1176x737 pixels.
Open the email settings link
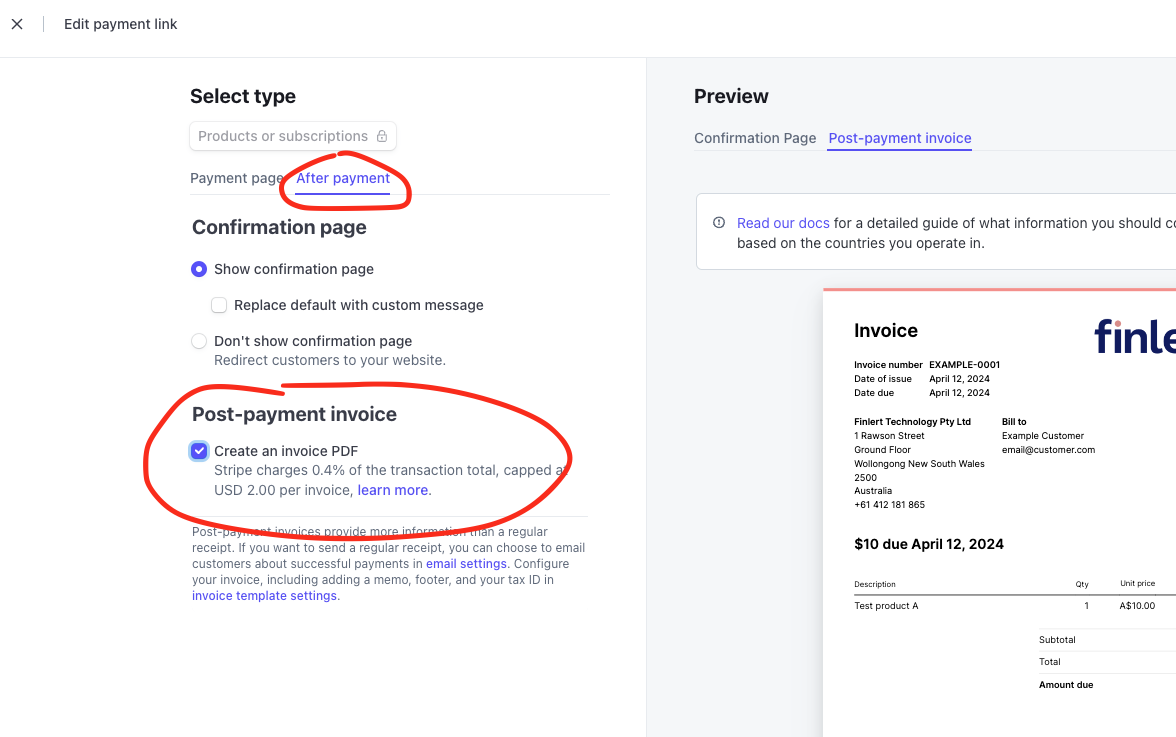click(x=466, y=564)
